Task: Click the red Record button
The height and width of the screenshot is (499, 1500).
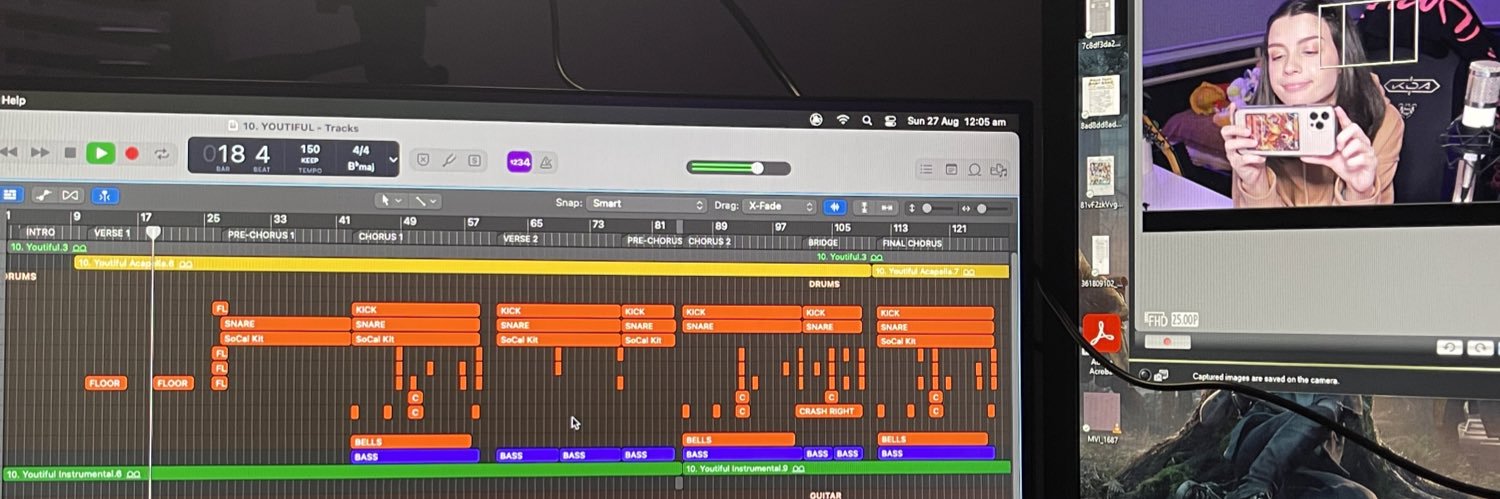Action: pos(131,154)
